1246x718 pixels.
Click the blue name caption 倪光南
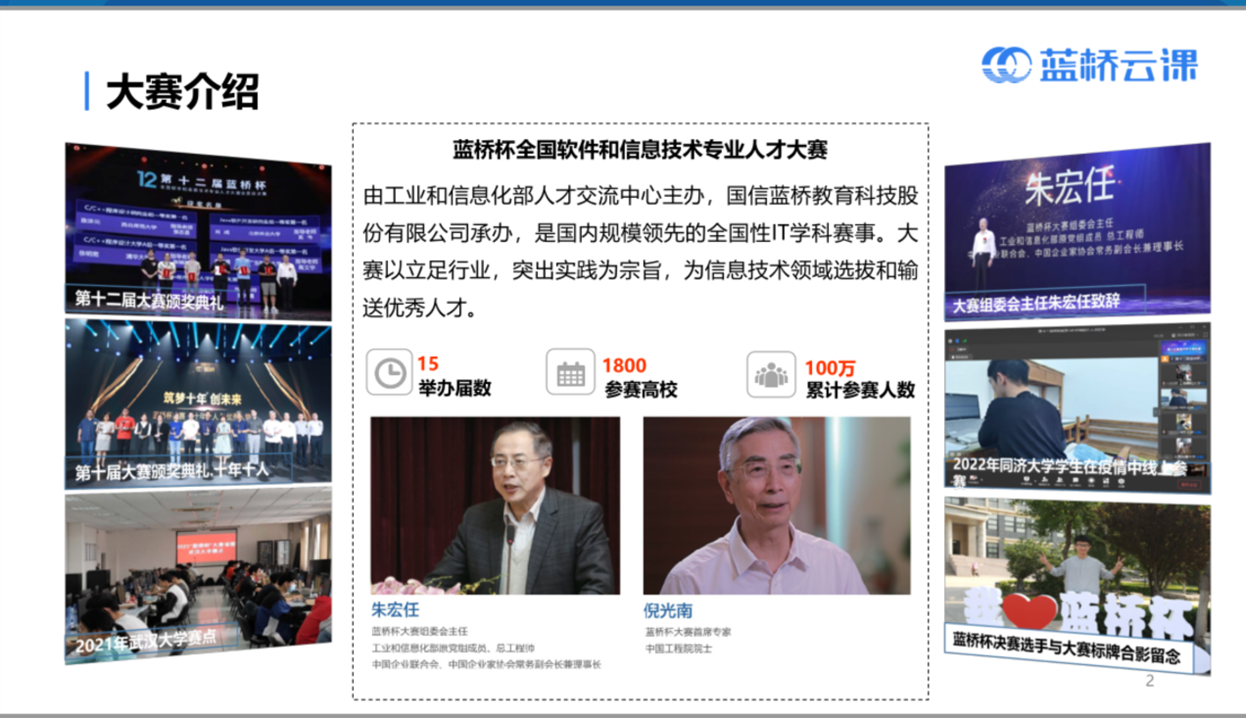click(x=668, y=610)
